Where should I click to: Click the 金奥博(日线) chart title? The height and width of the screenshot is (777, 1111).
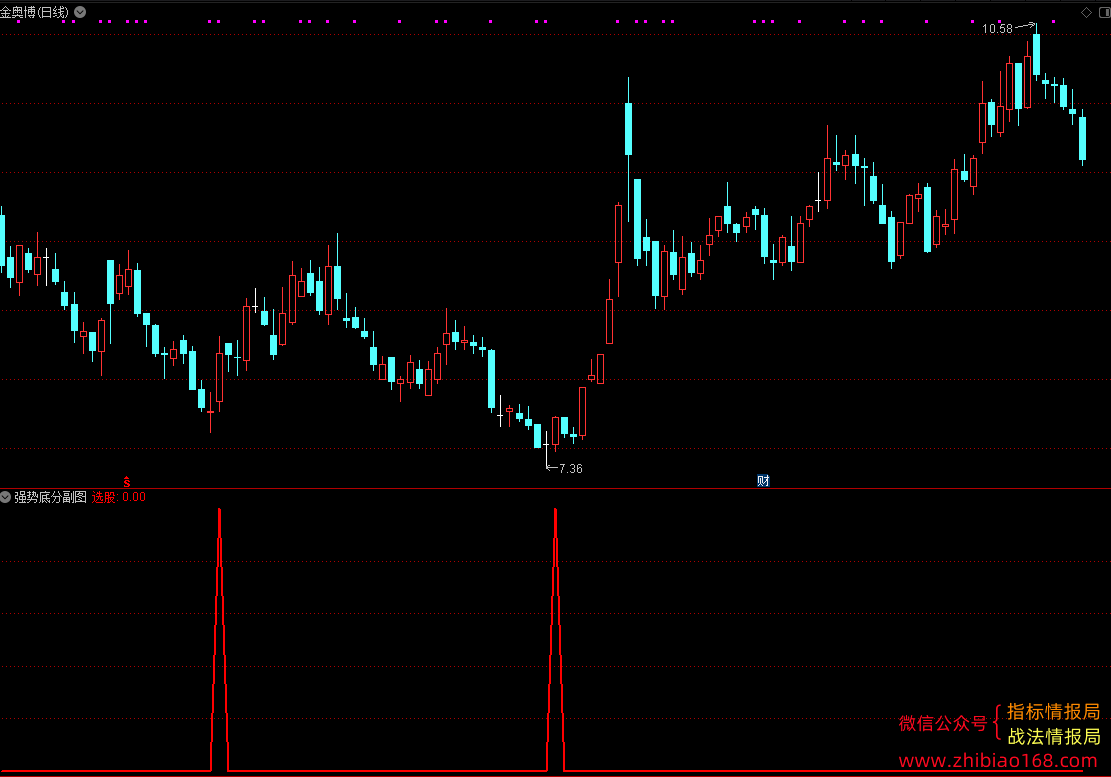click(x=35, y=12)
